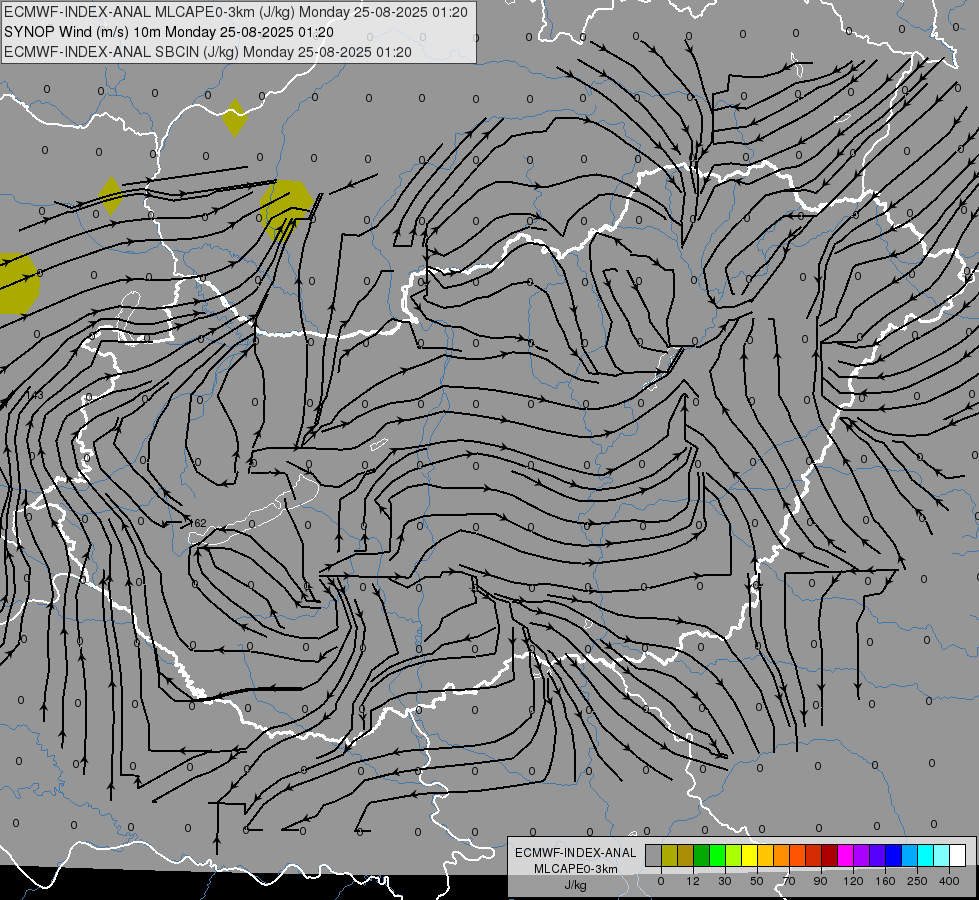Click the legend value label 90

[820, 881]
